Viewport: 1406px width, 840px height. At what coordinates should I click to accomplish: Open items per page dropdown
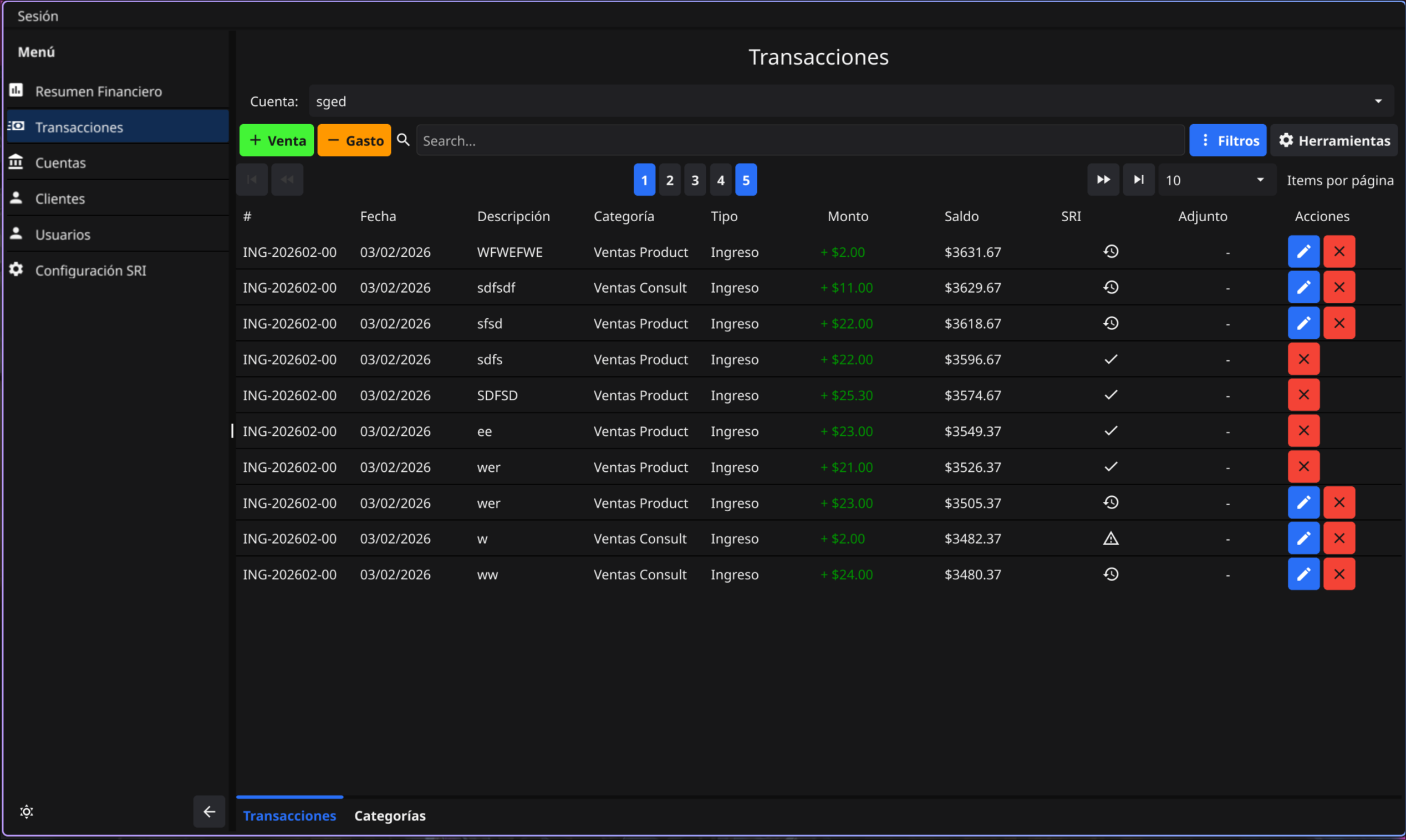(1216, 180)
